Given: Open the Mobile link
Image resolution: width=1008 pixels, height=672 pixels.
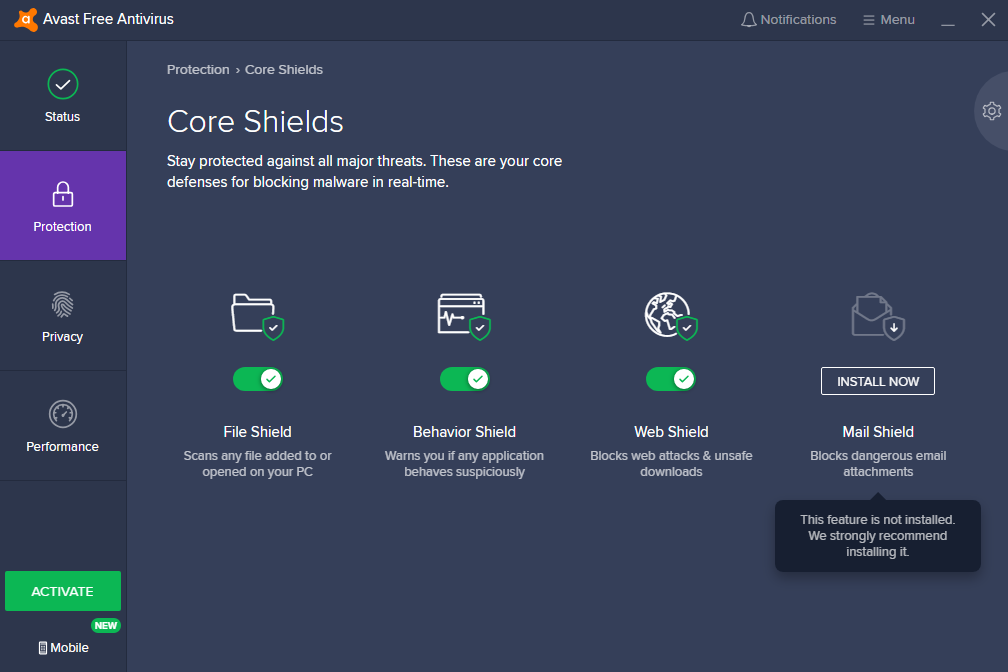Looking at the screenshot, I should pos(63,648).
